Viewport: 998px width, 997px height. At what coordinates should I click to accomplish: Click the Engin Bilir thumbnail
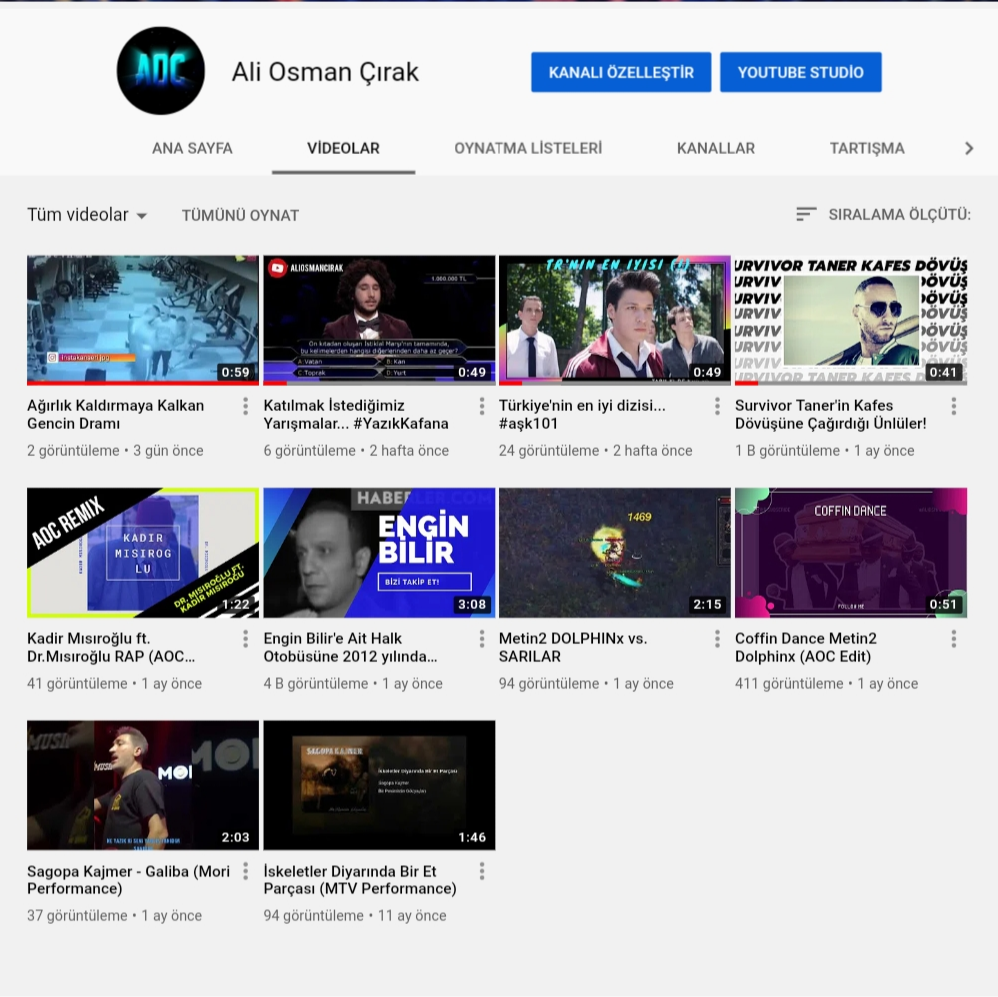379,553
